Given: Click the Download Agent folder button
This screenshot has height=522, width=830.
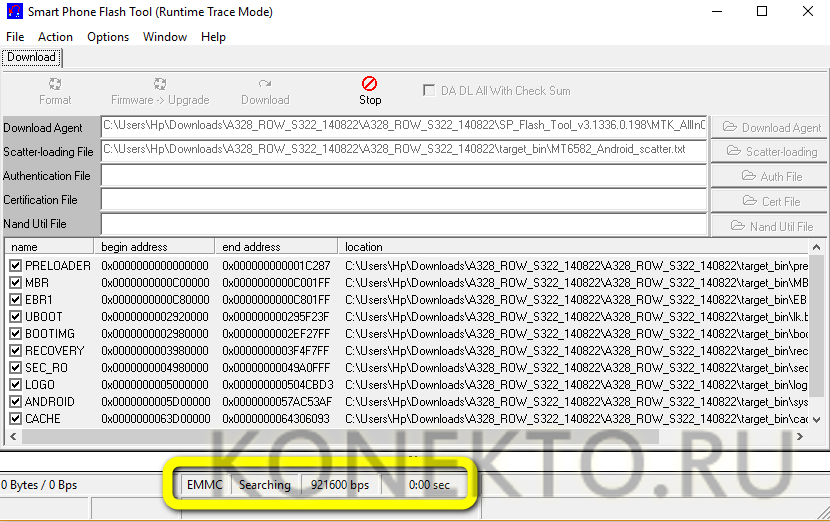Looking at the screenshot, I should point(771,127).
